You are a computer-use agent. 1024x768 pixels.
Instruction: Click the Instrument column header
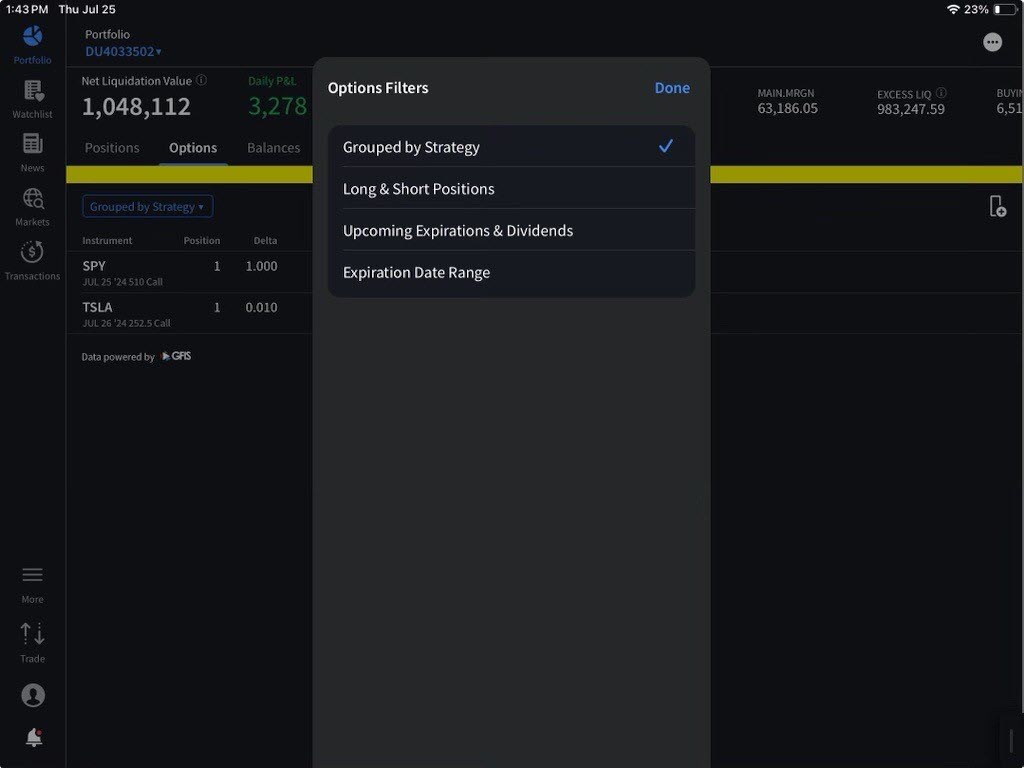tap(107, 240)
